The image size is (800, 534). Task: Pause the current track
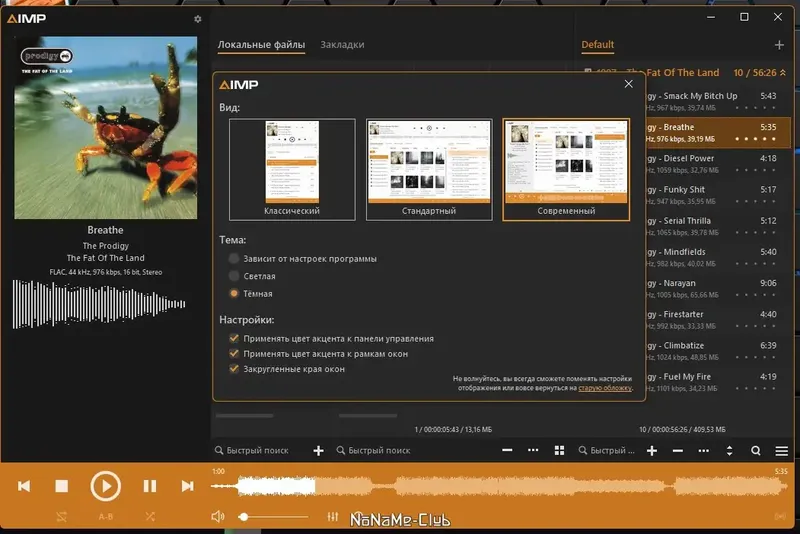tap(149, 486)
